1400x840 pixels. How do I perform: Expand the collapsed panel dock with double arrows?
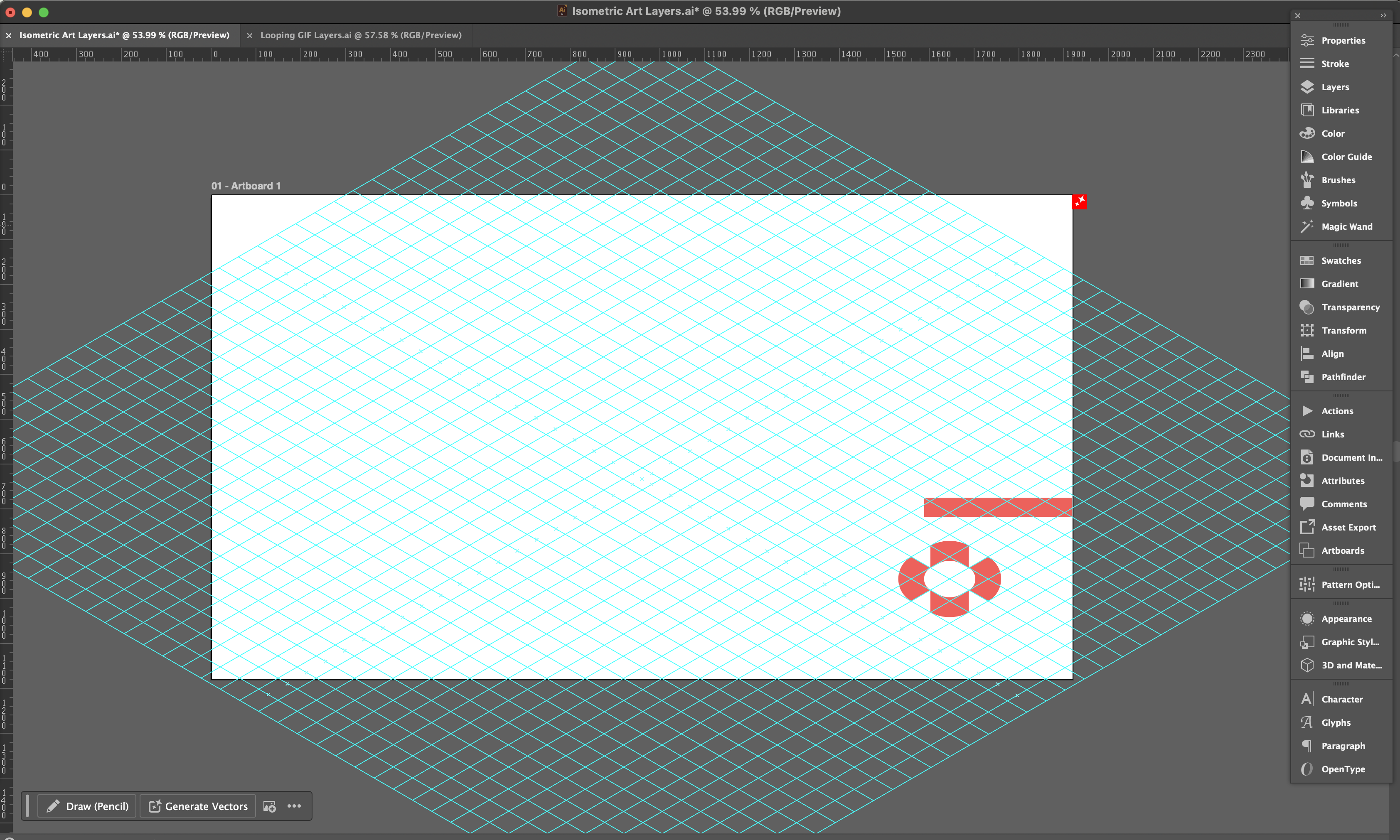tap(1383, 15)
